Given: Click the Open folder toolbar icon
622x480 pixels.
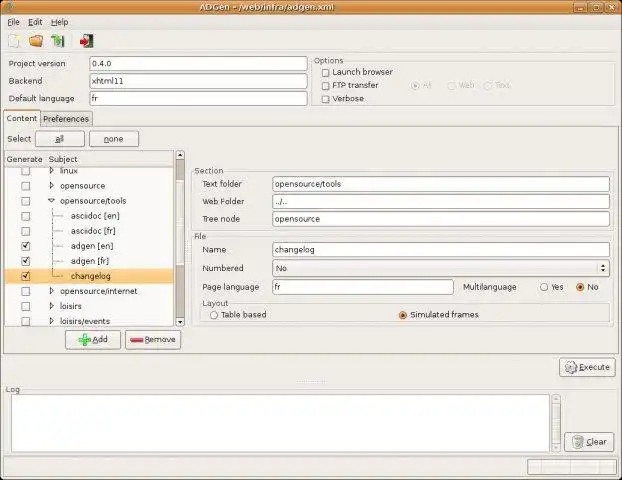Looking at the screenshot, I should pyautogui.click(x=36, y=40).
